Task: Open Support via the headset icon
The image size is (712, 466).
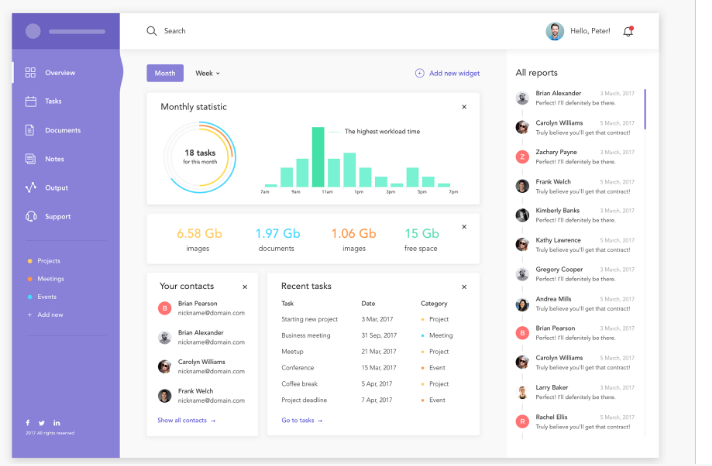Action: (30, 216)
